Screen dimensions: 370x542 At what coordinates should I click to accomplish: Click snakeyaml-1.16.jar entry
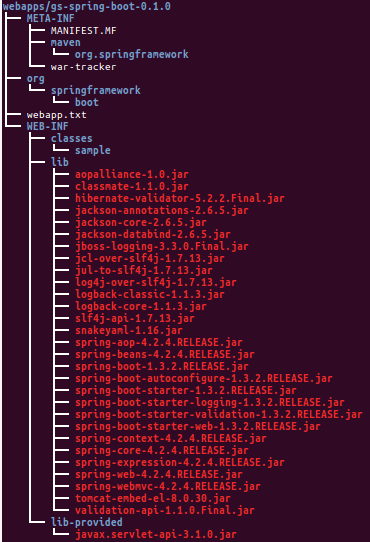coord(129,330)
